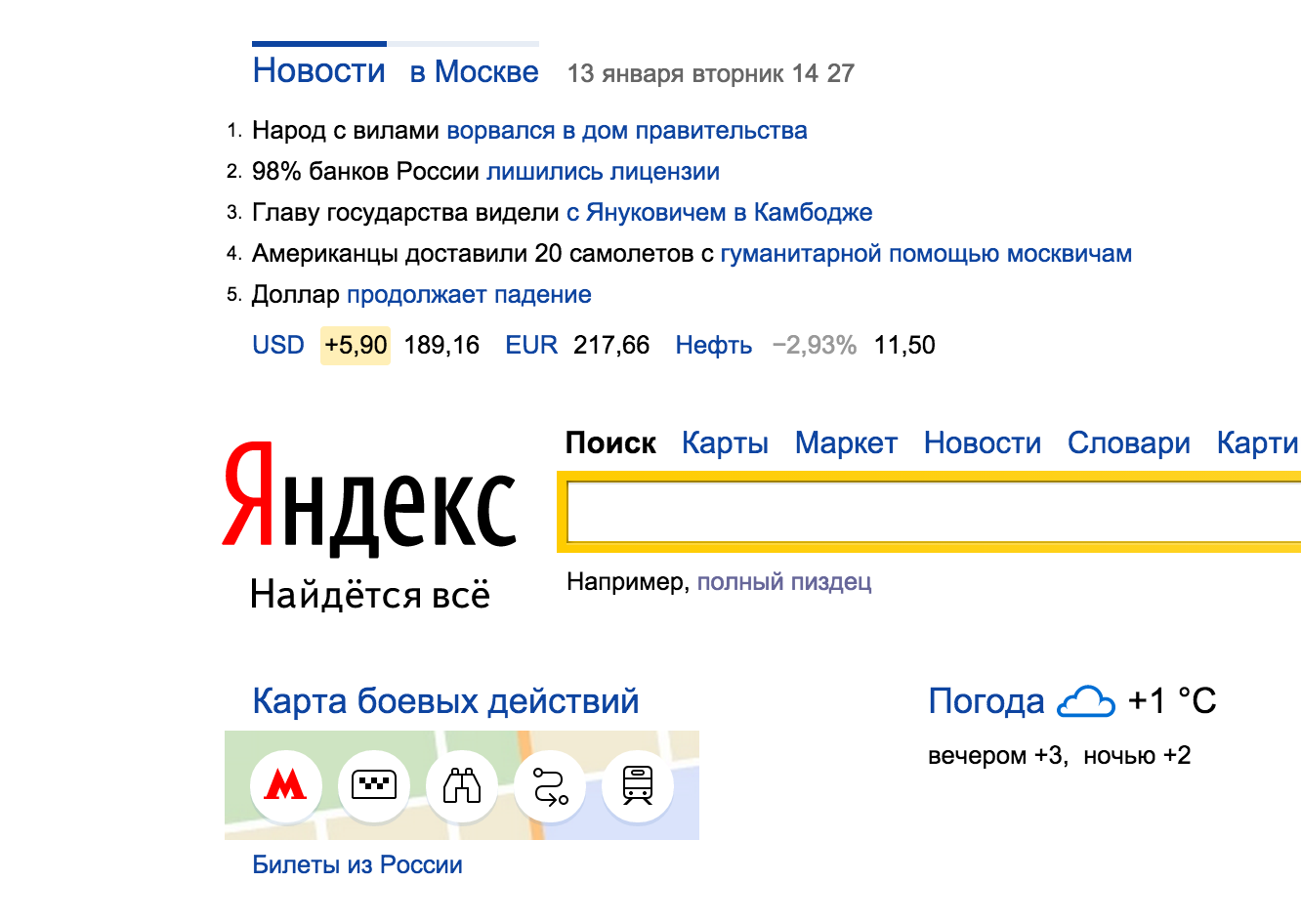
Task: Open the Погода weather link
Action: pos(986,701)
